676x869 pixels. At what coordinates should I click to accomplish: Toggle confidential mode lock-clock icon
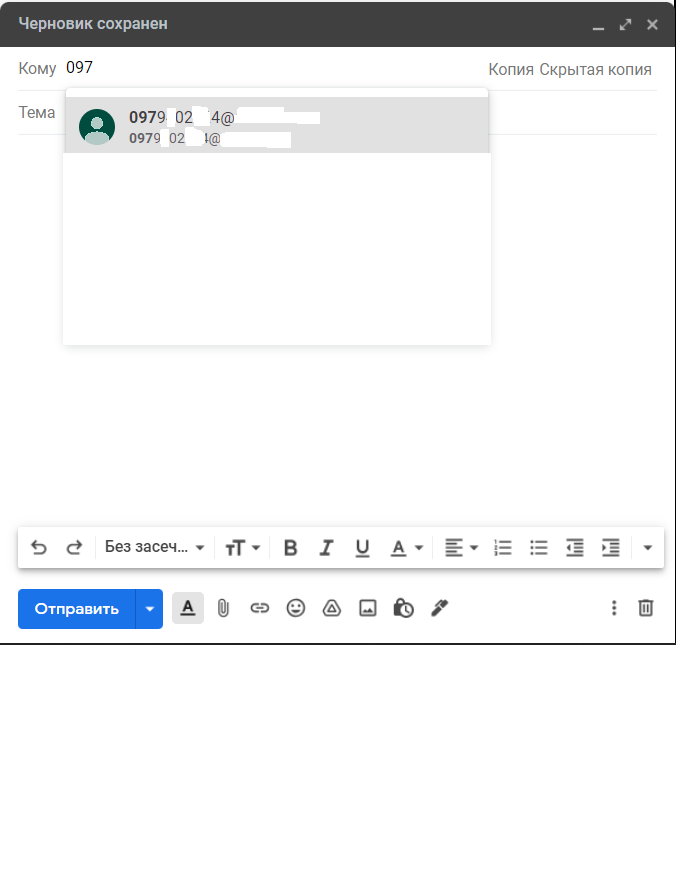coord(403,608)
